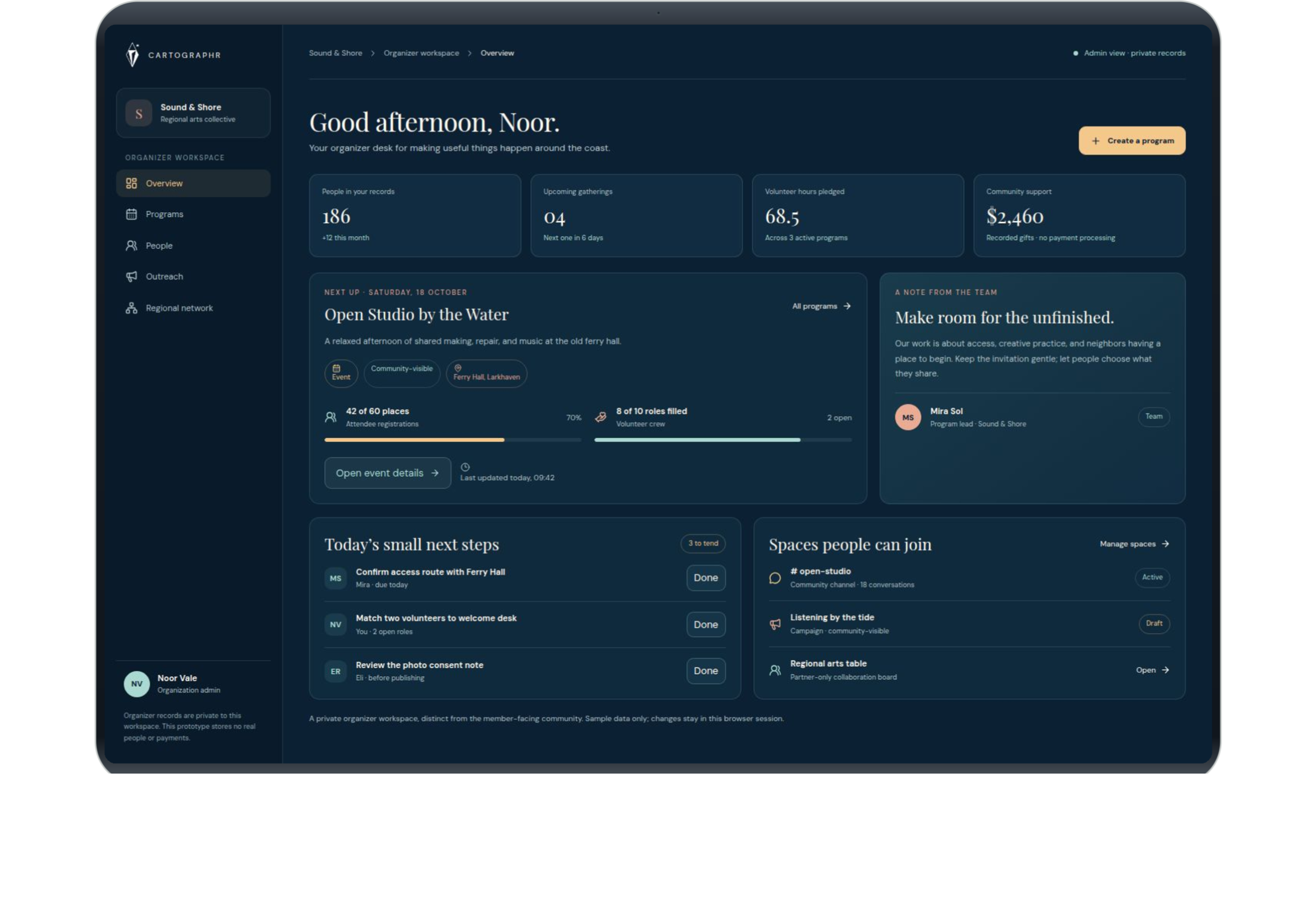Open the People section

point(193,245)
